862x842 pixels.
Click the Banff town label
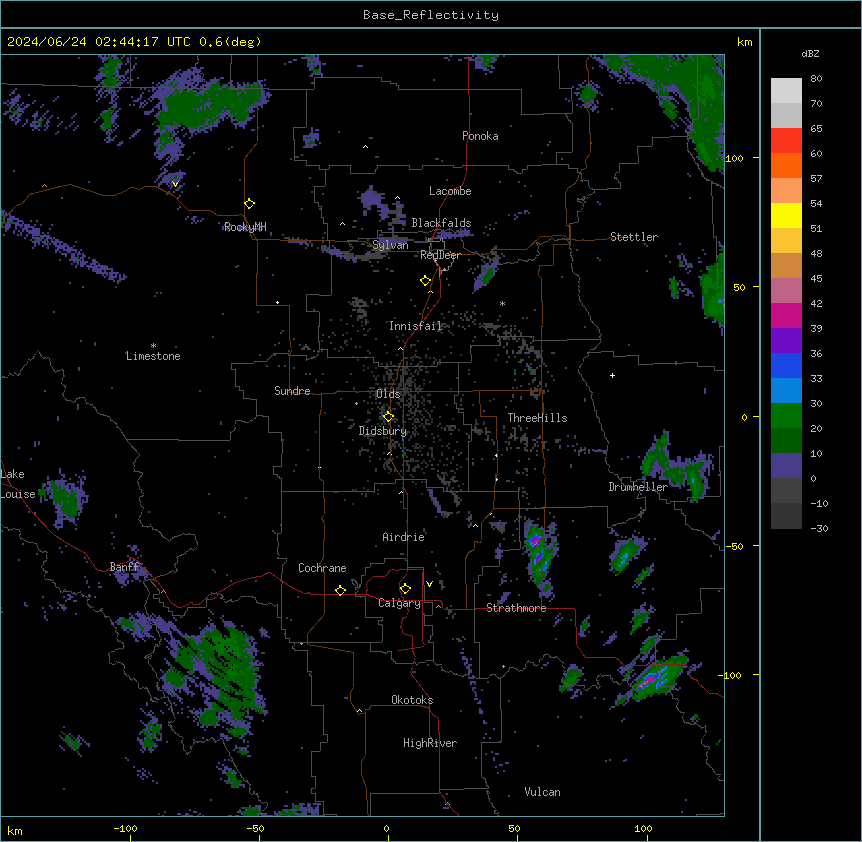click(x=124, y=567)
